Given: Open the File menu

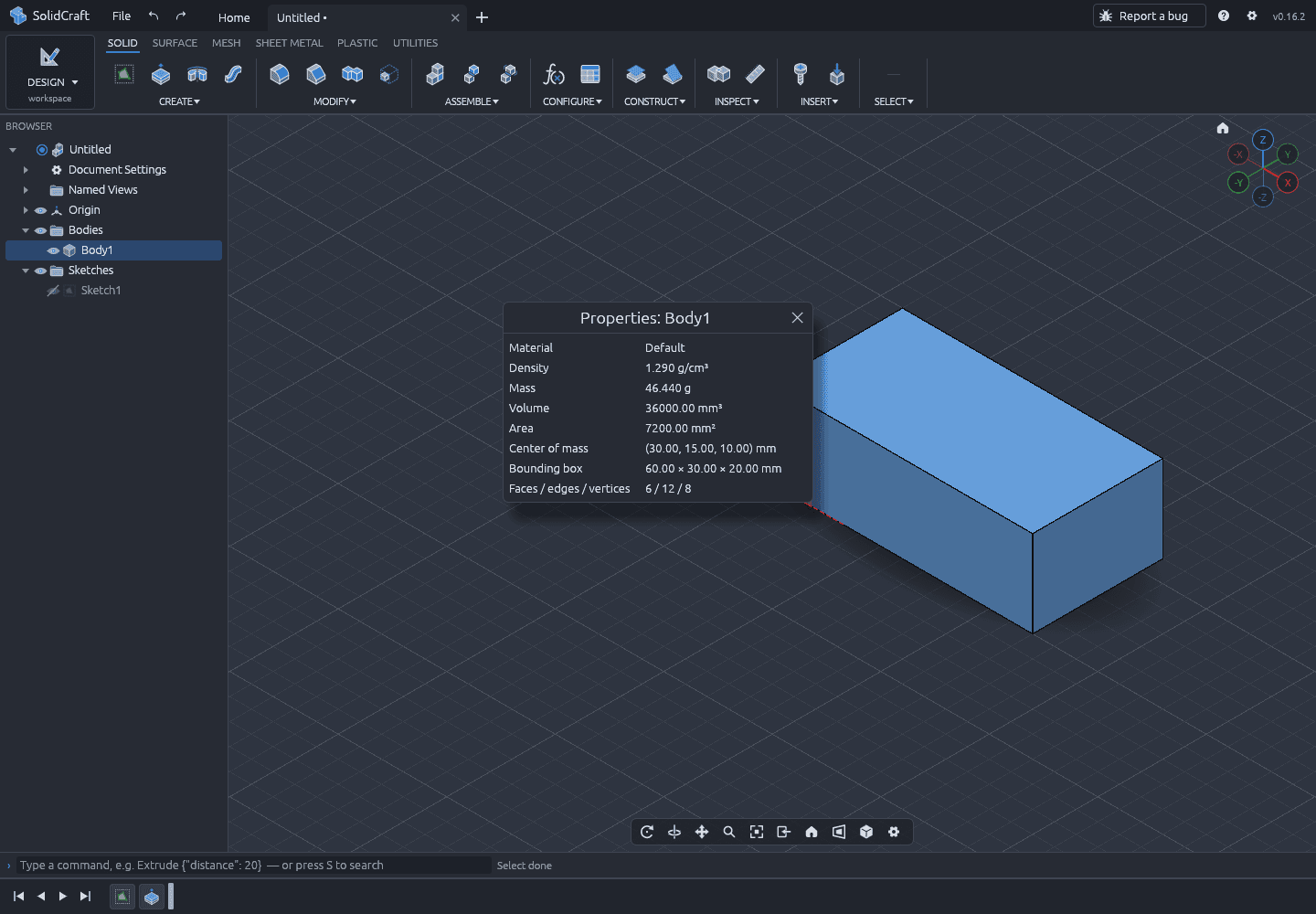Looking at the screenshot, I should click(122, 16).
